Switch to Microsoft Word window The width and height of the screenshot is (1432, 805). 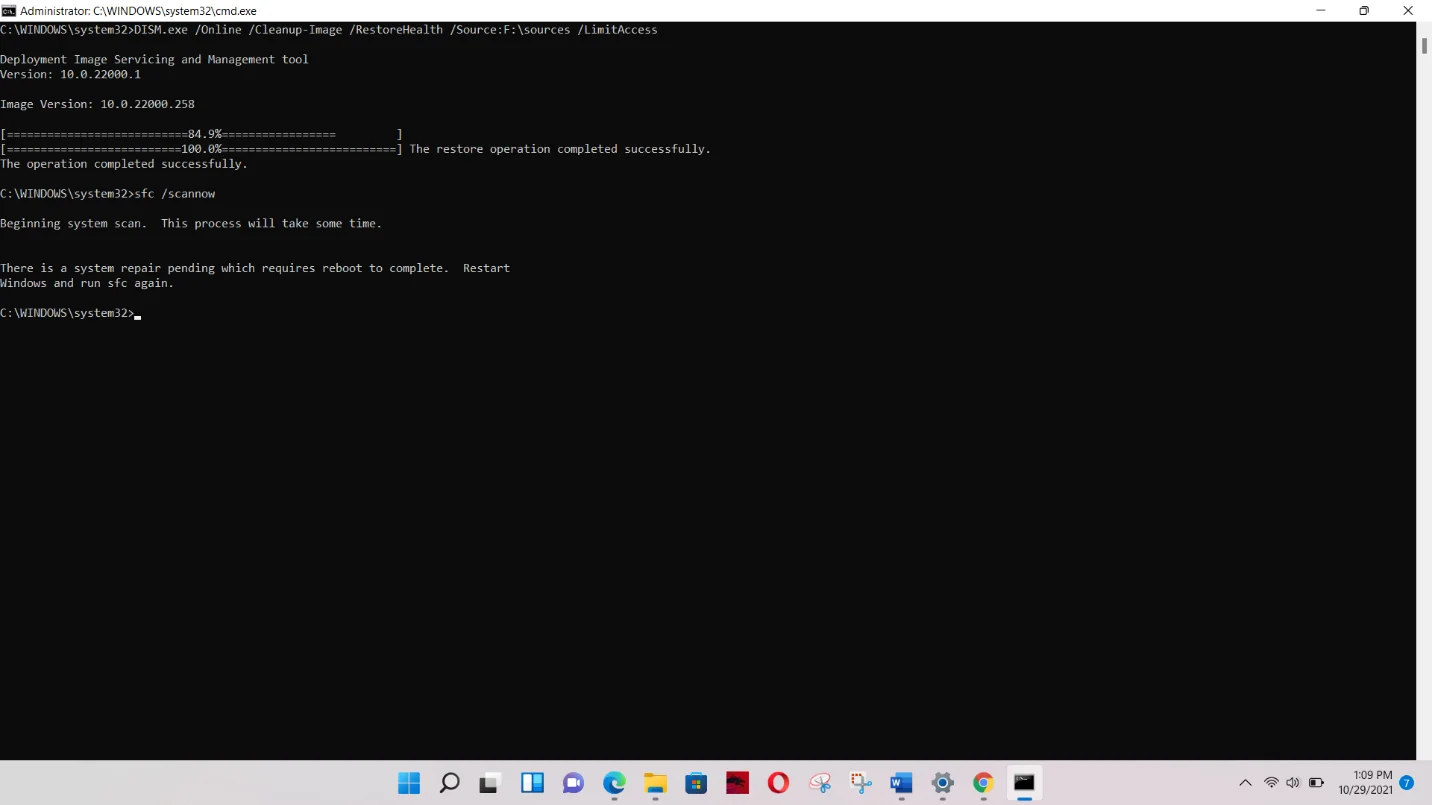pos(901,783)
